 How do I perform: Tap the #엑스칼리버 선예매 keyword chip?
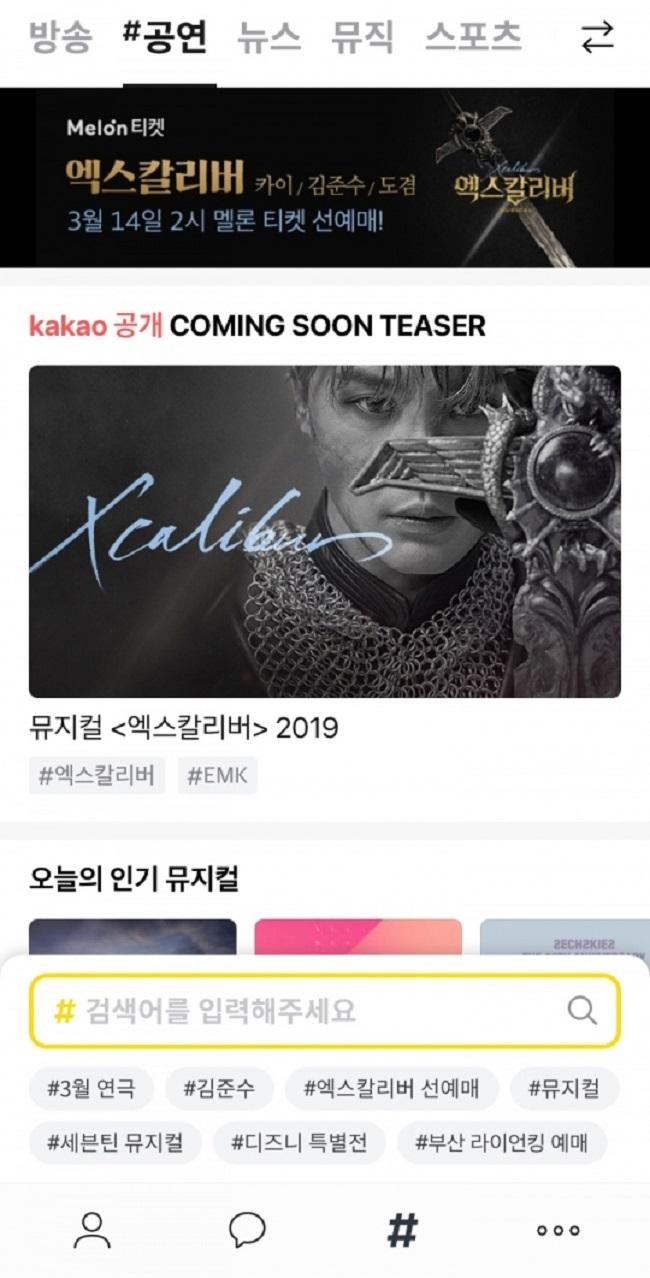392,1089
